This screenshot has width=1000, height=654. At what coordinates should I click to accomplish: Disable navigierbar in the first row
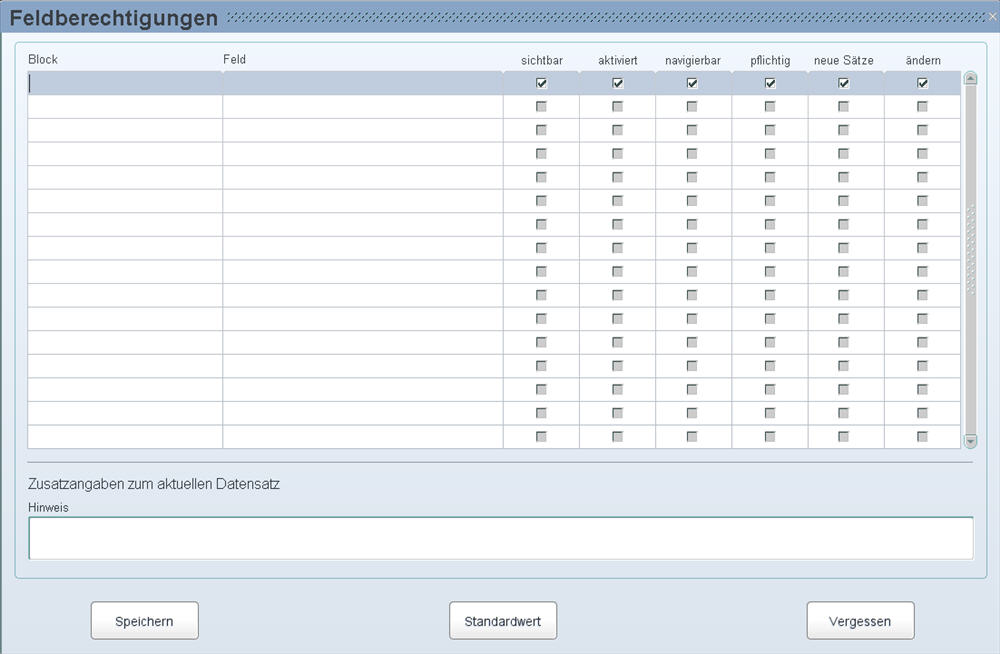point(692,83)
